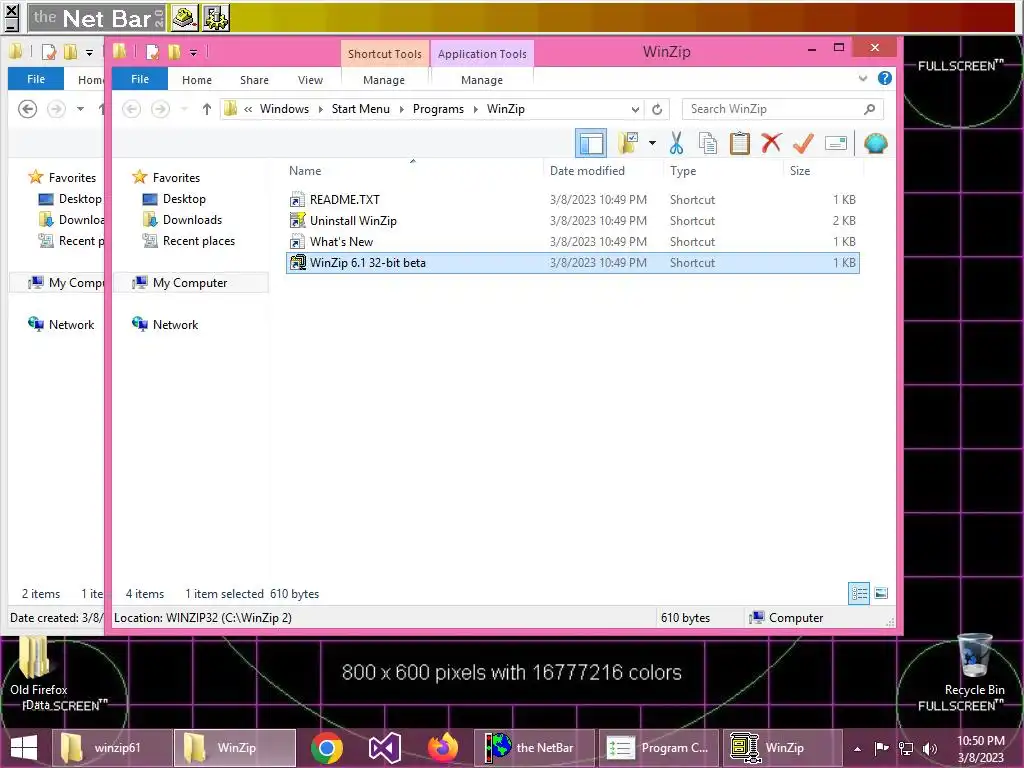Screen dimensions: 1024x768
Task: Expand the arrow after Start Menu breadcrumb
Action: click(402, 109)
